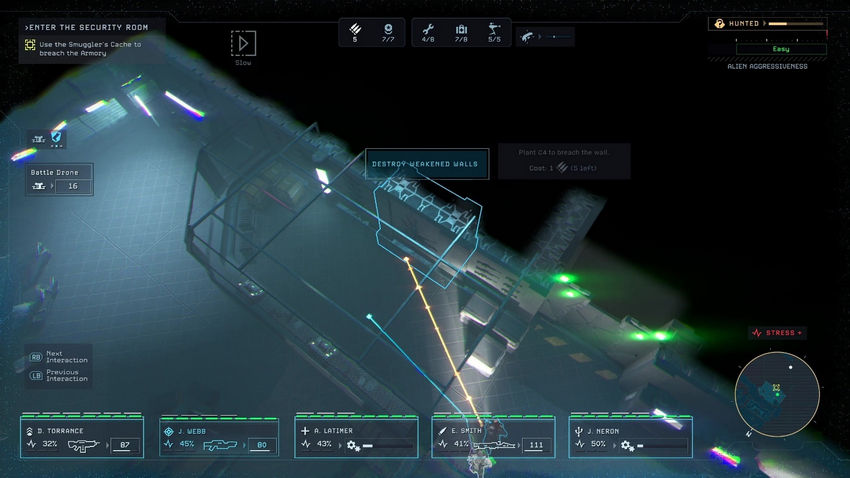Select the C4 charges resource icon
850x478 pixels.
[355, 28]
